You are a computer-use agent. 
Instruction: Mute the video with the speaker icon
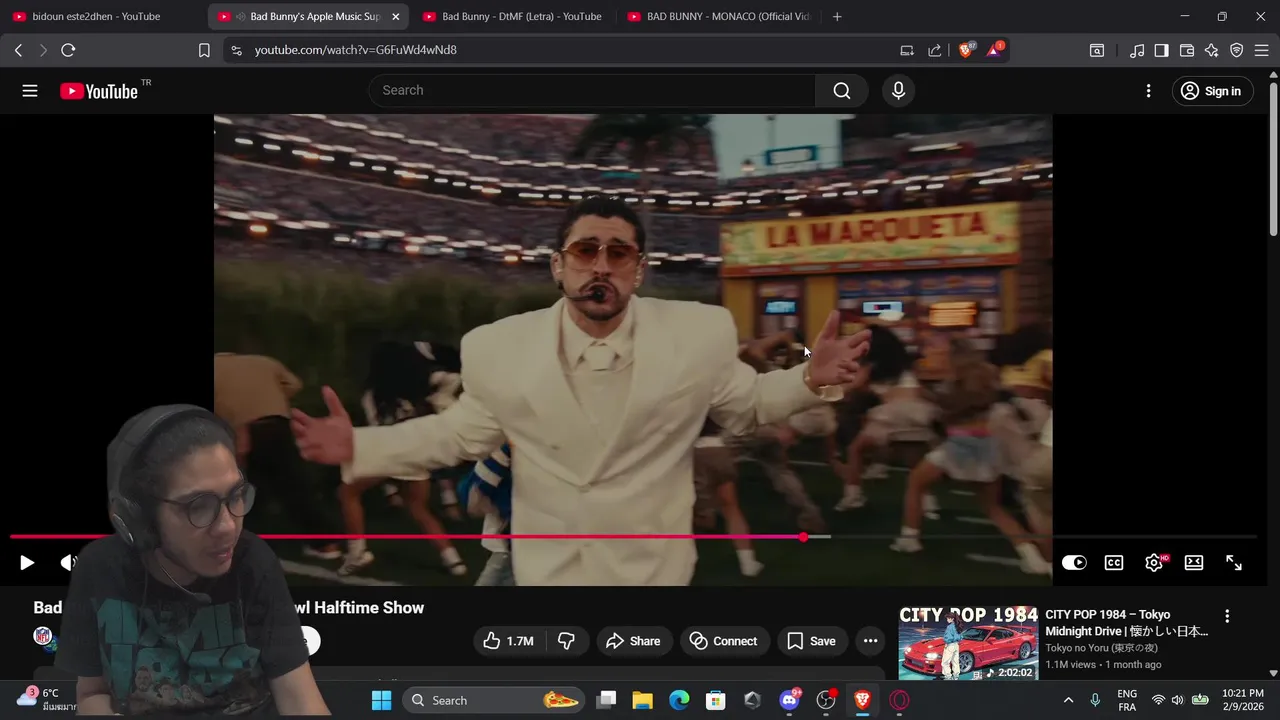coord(67,563)
